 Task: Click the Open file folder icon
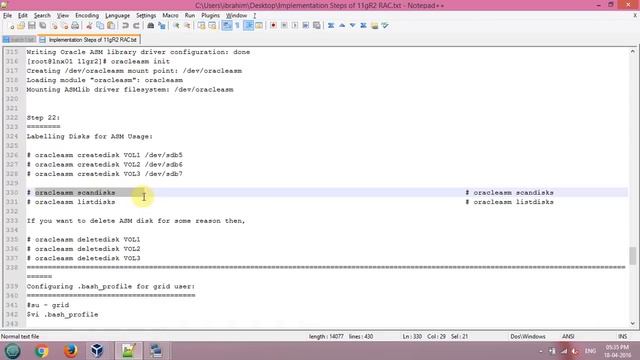click(x=21, y=26)
